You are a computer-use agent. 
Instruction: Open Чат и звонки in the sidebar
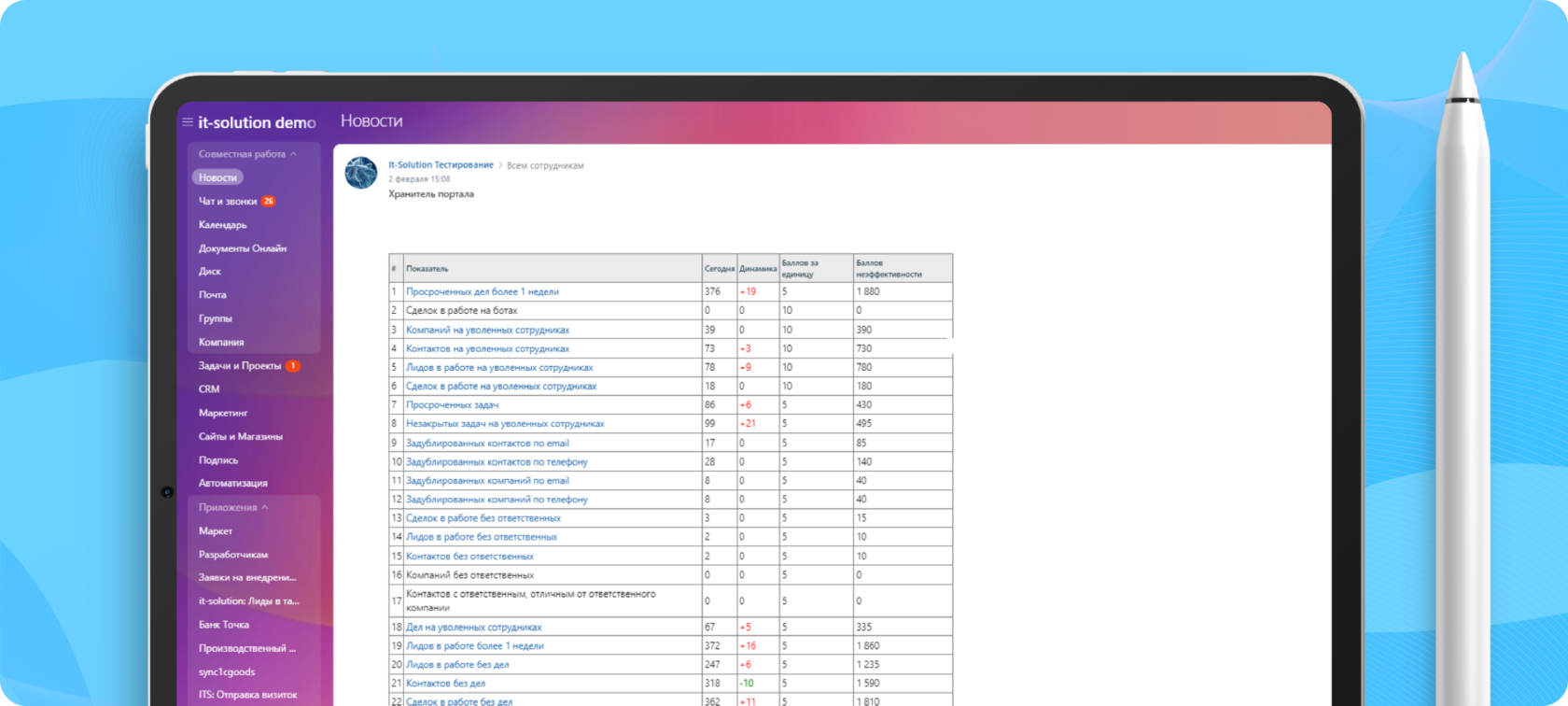228,201
